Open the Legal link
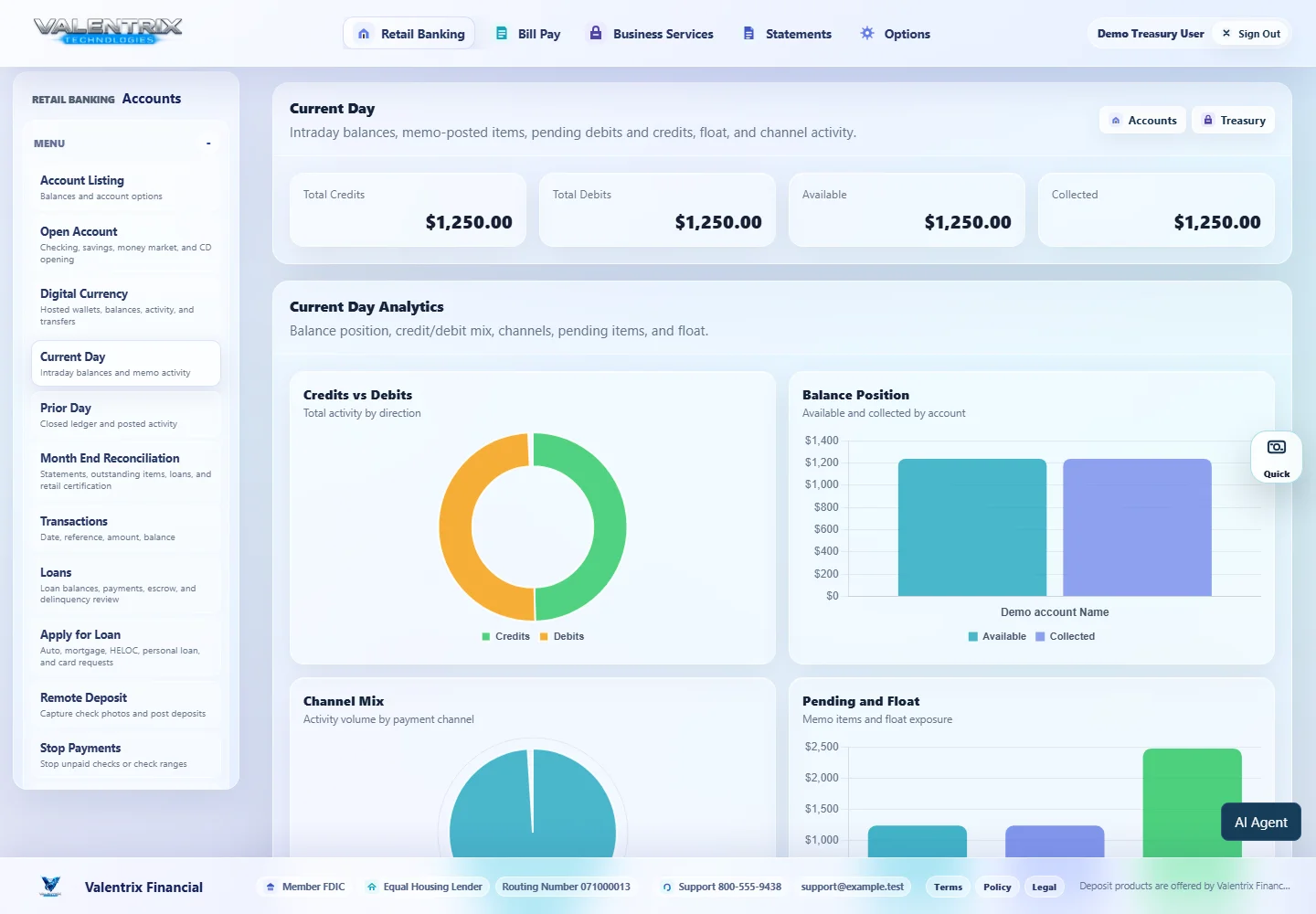This screenshot has width=1316, height=914. click(x=1044, y=887)
